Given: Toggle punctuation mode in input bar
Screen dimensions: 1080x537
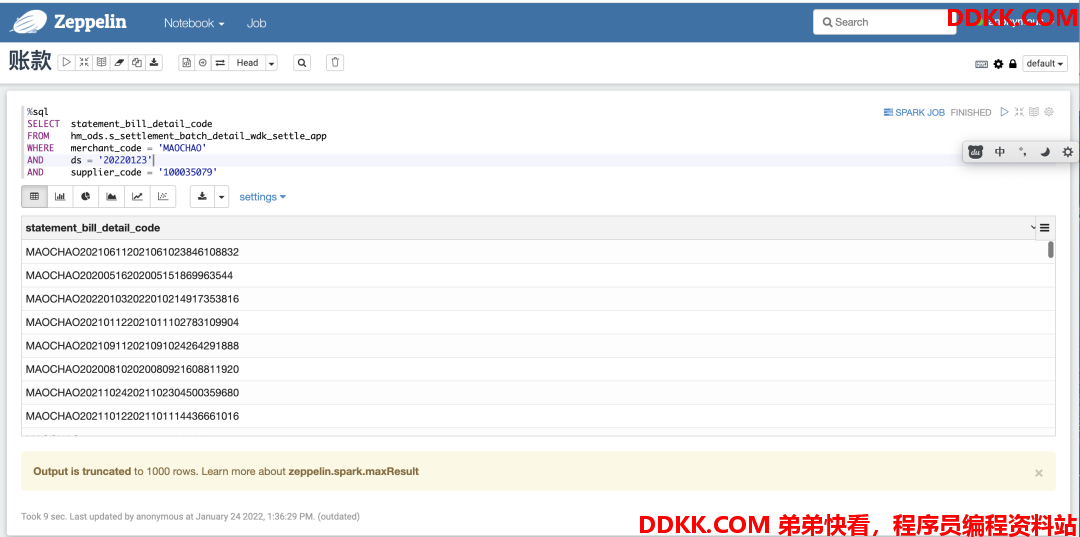Looking at the screenshot, I should (x=1023, y=152).
